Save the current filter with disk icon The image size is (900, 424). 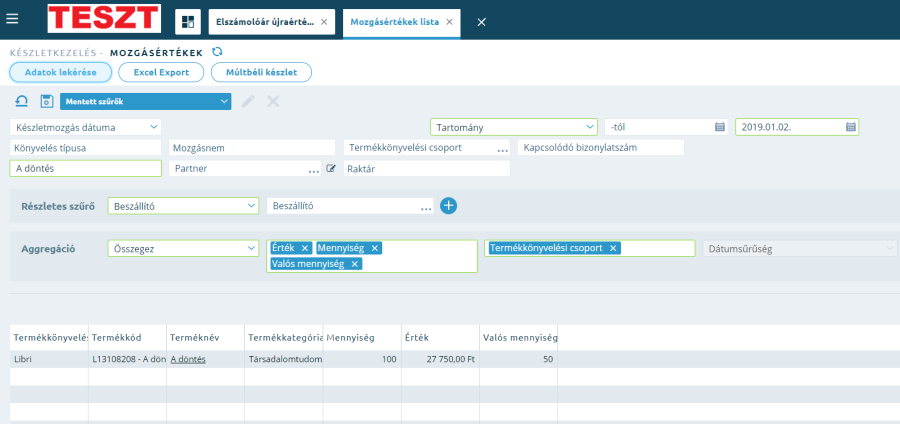(x=46, y=102)
